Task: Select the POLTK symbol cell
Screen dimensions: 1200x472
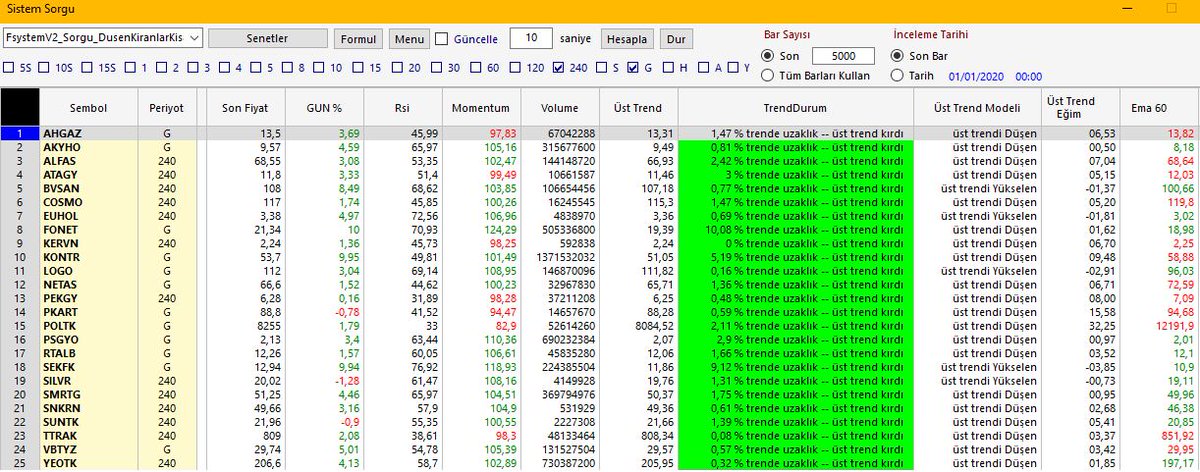Action: pyautogui.click(x=88, y=326)
